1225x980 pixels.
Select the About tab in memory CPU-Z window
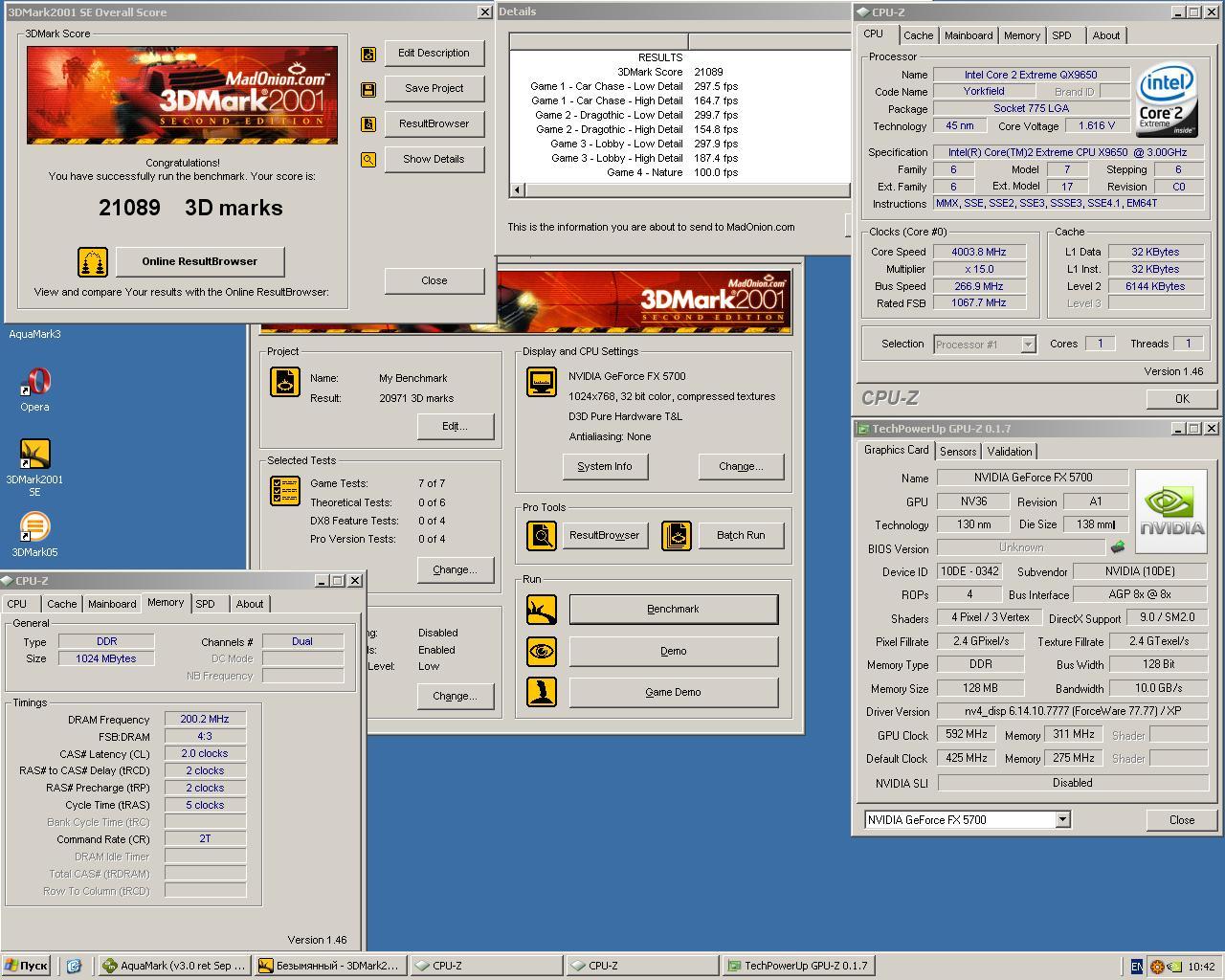[x=250, y=604]
